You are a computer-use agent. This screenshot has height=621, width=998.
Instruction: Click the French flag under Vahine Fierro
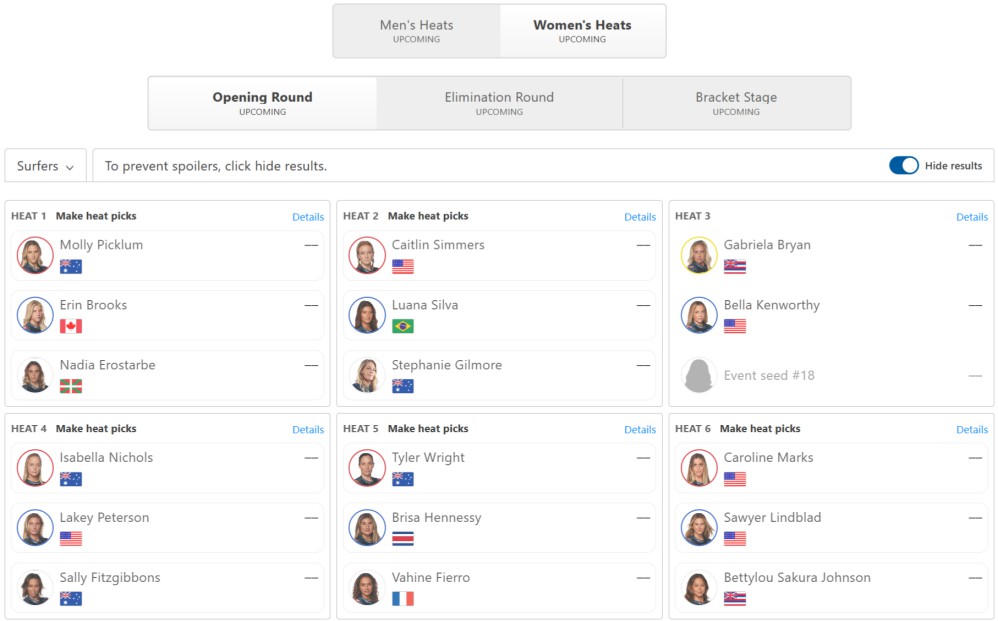[x=403, y=599]
